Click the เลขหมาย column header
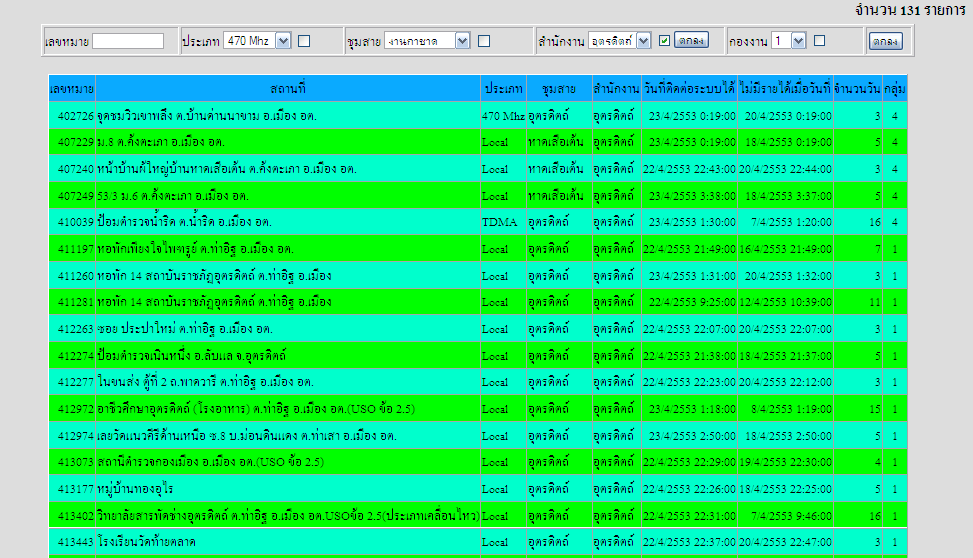This screenshot has width=973, height=558. coord(72,89)
